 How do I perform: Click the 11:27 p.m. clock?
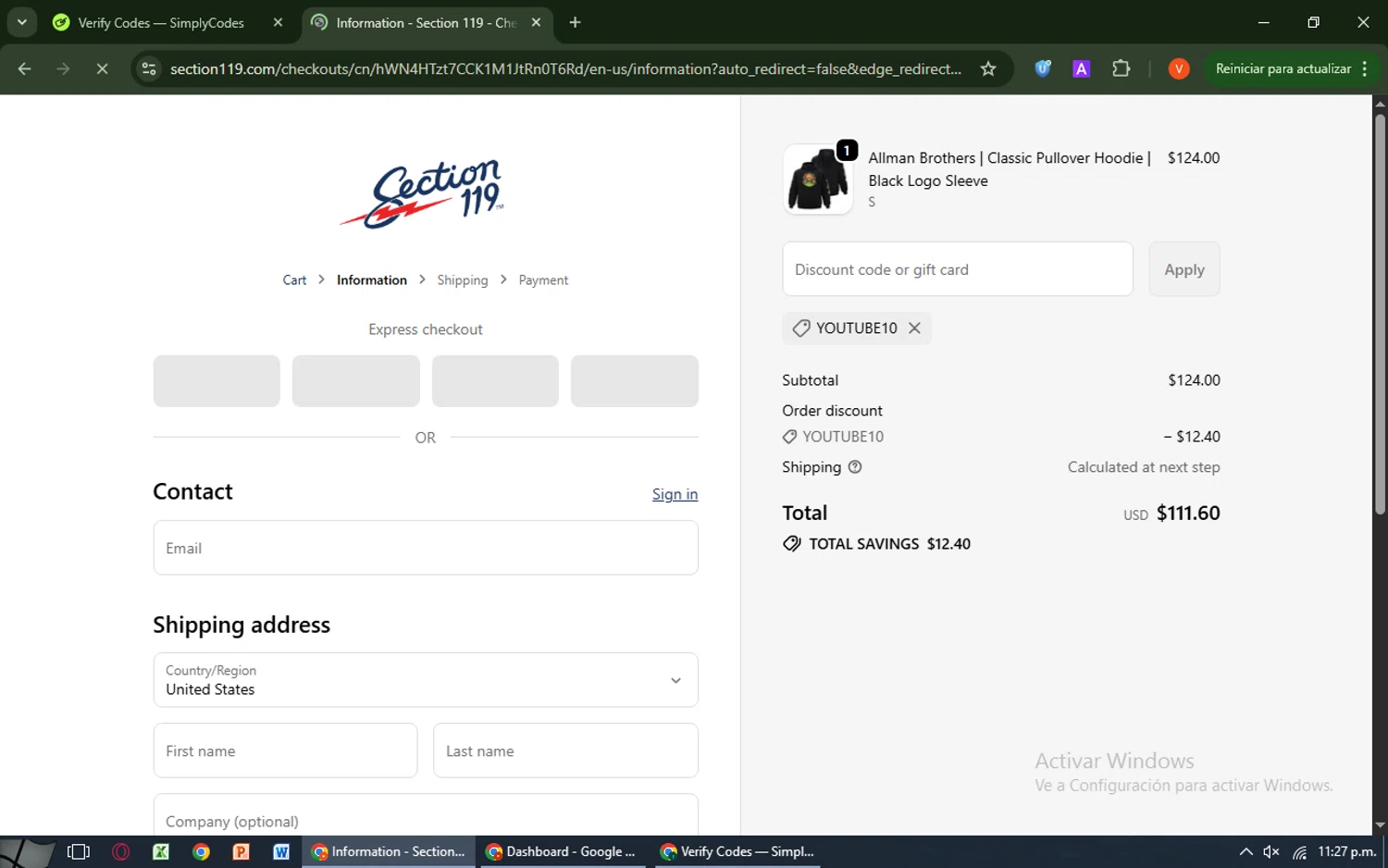click(1346, 851)
